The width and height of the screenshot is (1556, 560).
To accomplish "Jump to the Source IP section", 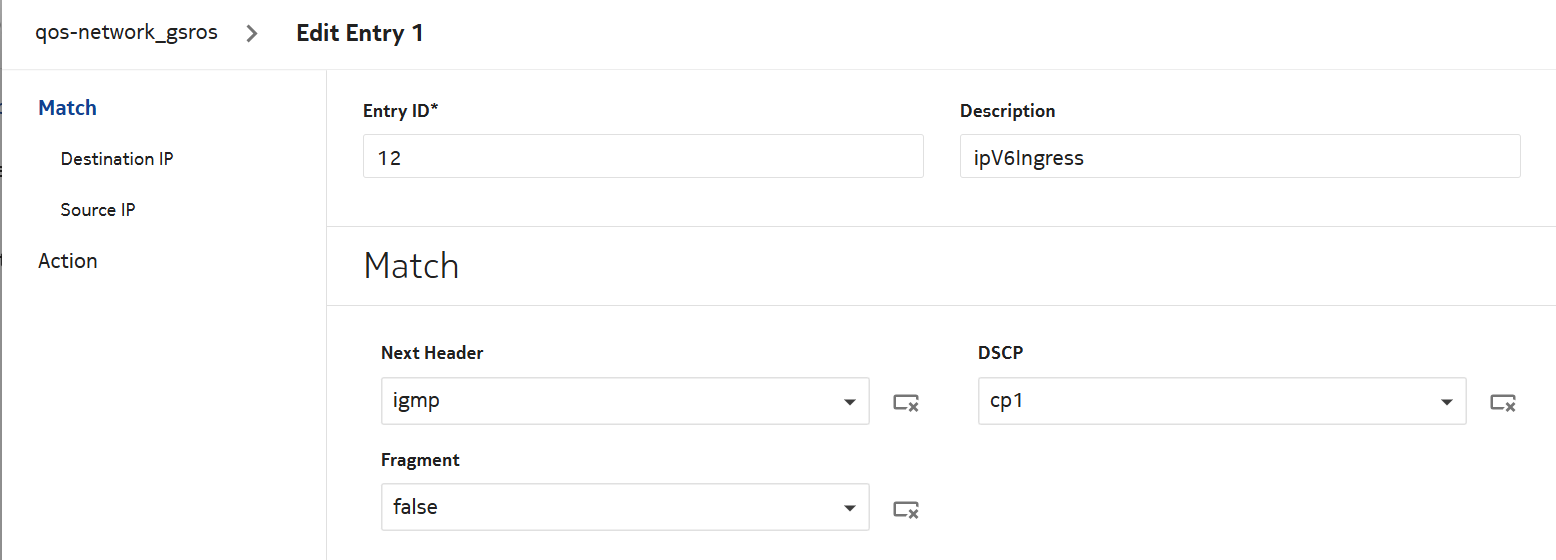I will [98, 210].
